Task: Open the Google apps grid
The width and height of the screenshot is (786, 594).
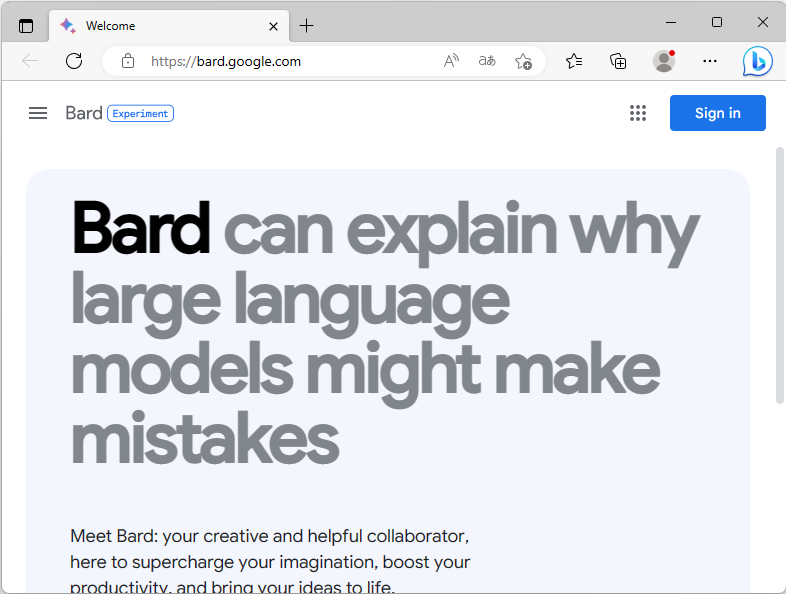Action: click(x=638, y=113)
